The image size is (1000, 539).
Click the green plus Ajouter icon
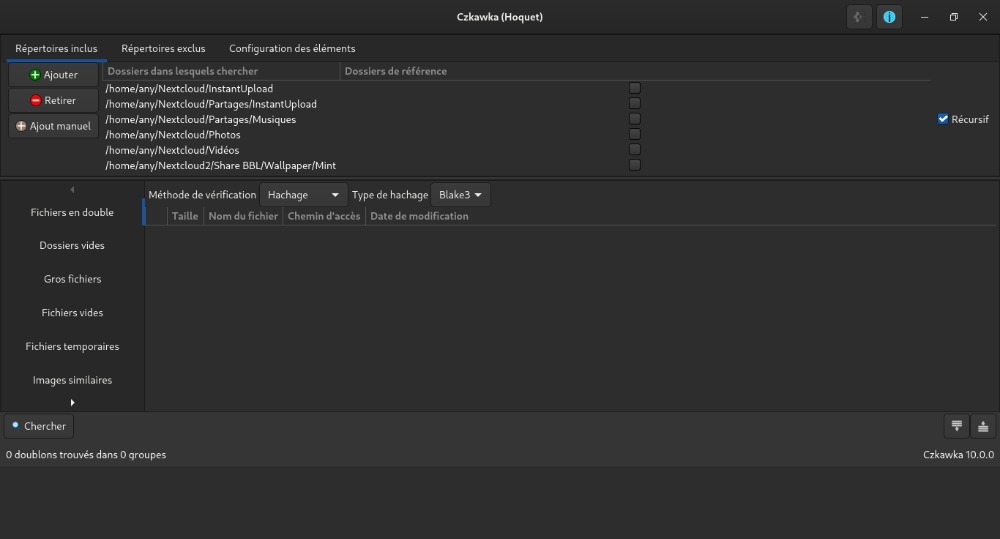(x=35, y=75)
